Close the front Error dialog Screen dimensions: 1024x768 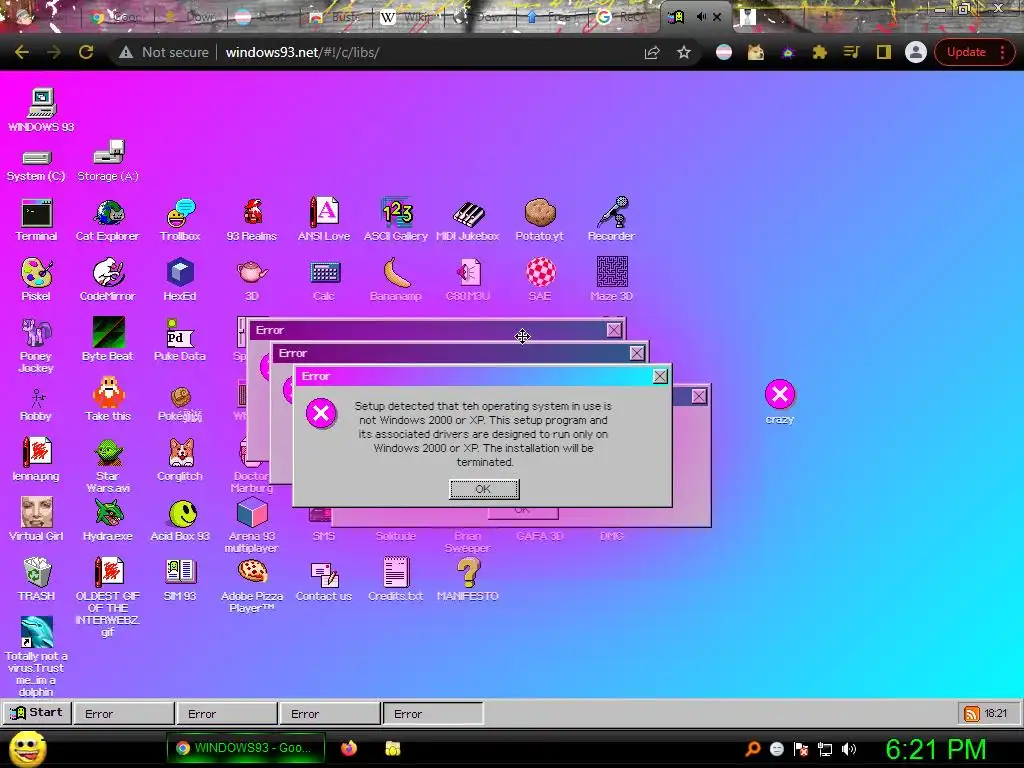pyautogui.click(x=660, y=376)
